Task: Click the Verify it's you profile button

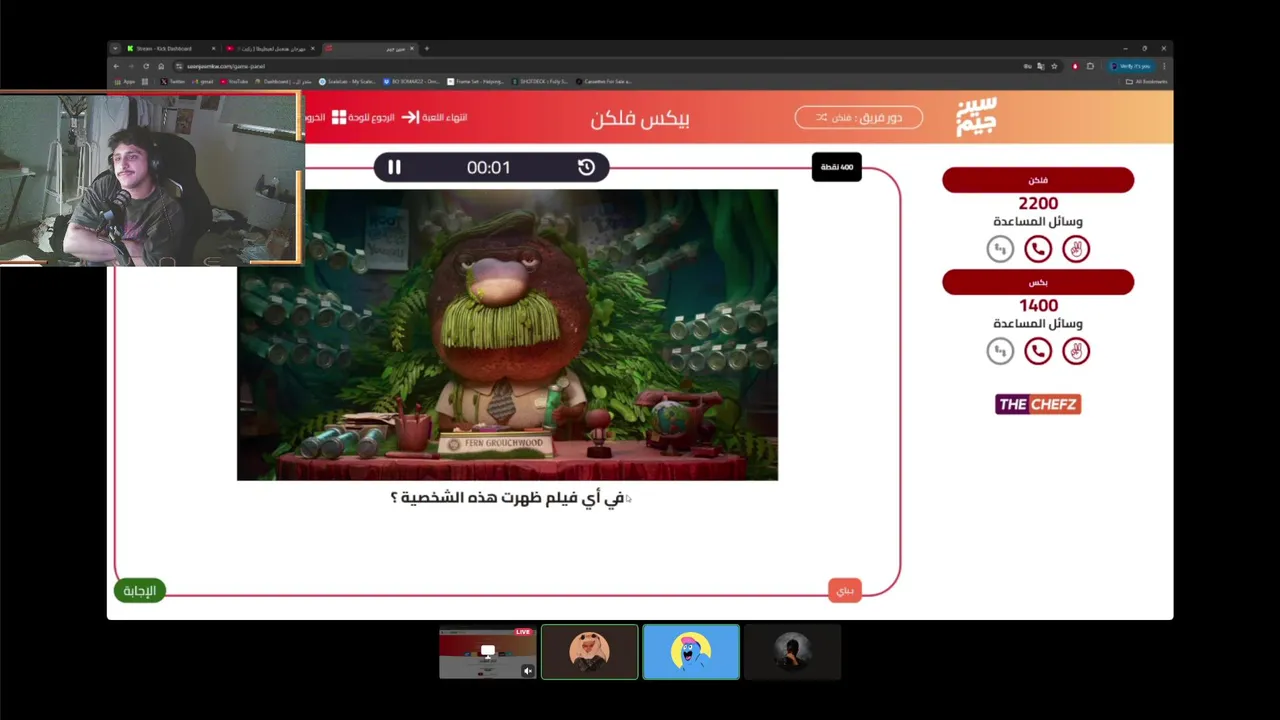Action: [x=1130, y=66]
